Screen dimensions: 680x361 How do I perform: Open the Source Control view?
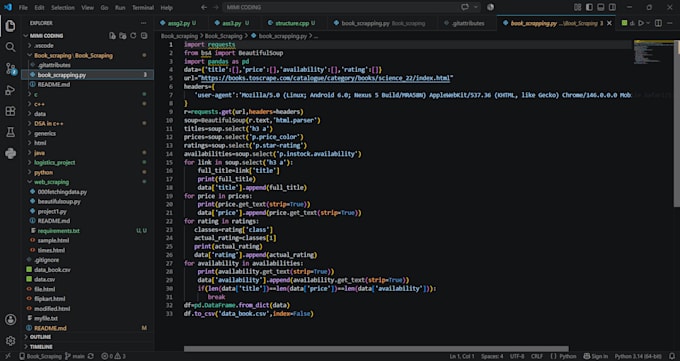coord(10,69)
